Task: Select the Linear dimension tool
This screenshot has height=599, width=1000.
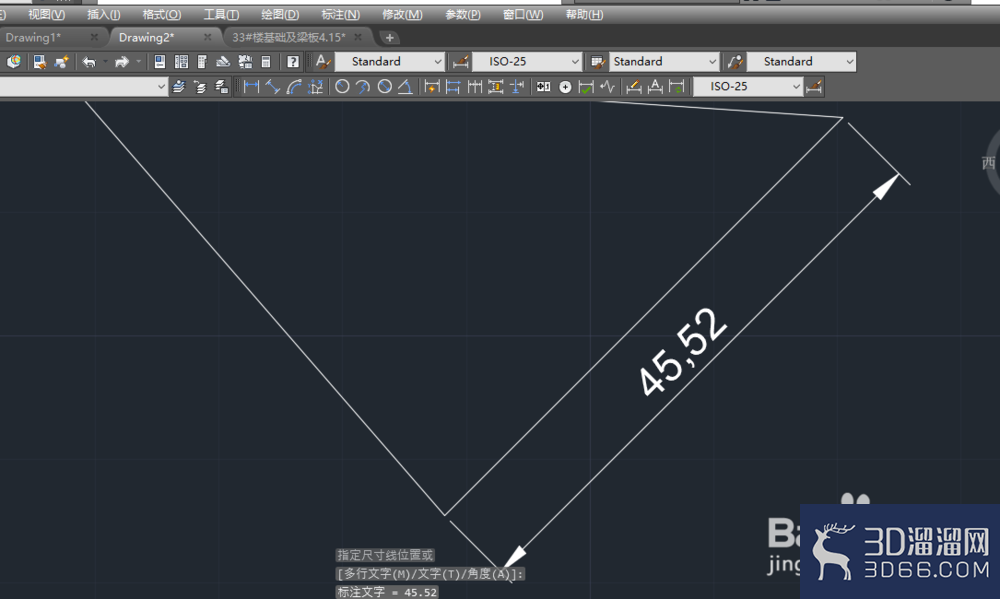Action: point(251,87)
